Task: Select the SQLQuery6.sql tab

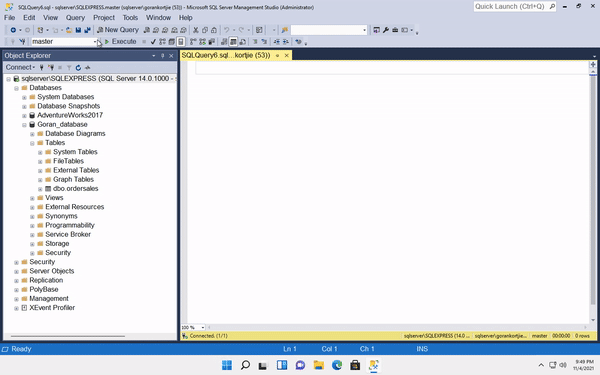Action: [226, 55]
